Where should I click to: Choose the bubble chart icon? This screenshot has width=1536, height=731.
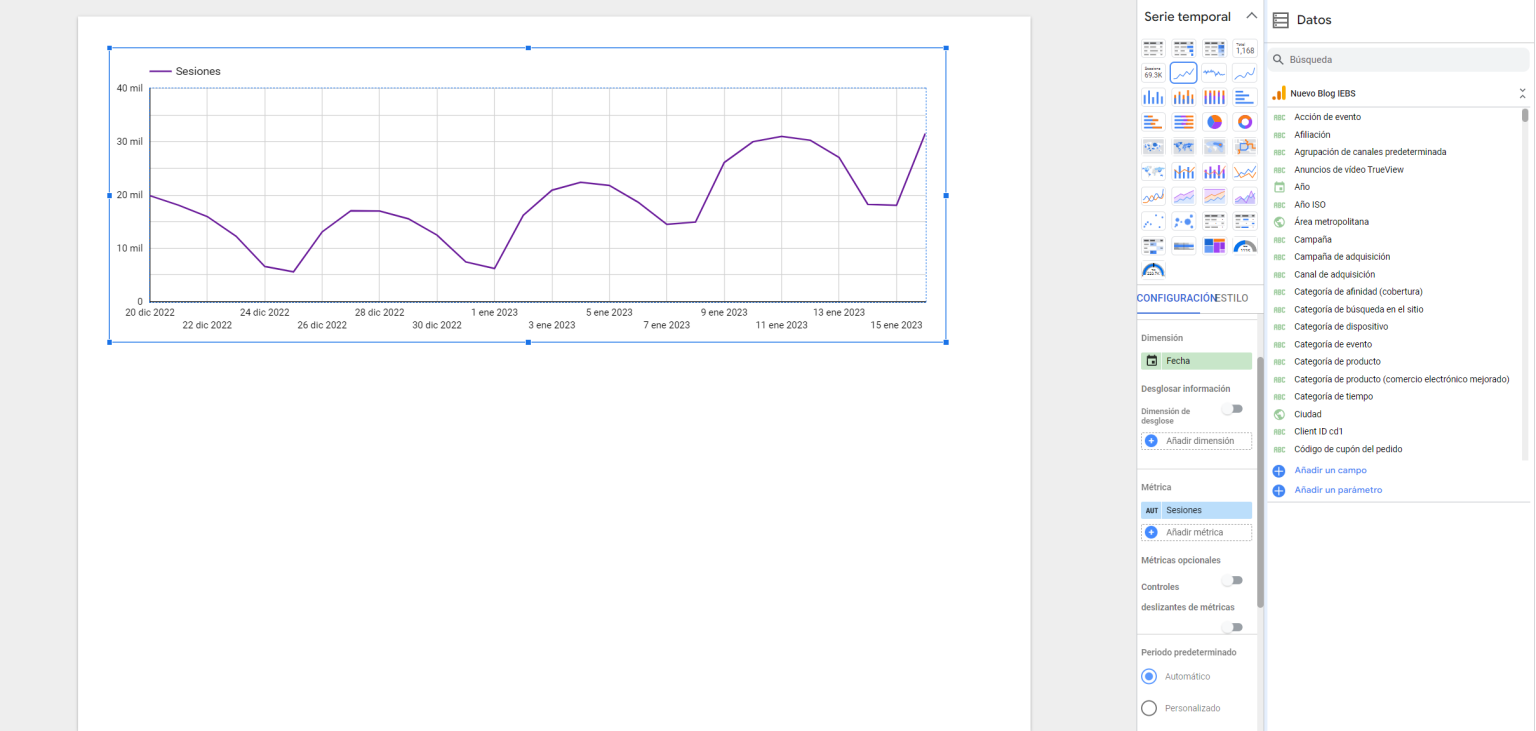1184,221
